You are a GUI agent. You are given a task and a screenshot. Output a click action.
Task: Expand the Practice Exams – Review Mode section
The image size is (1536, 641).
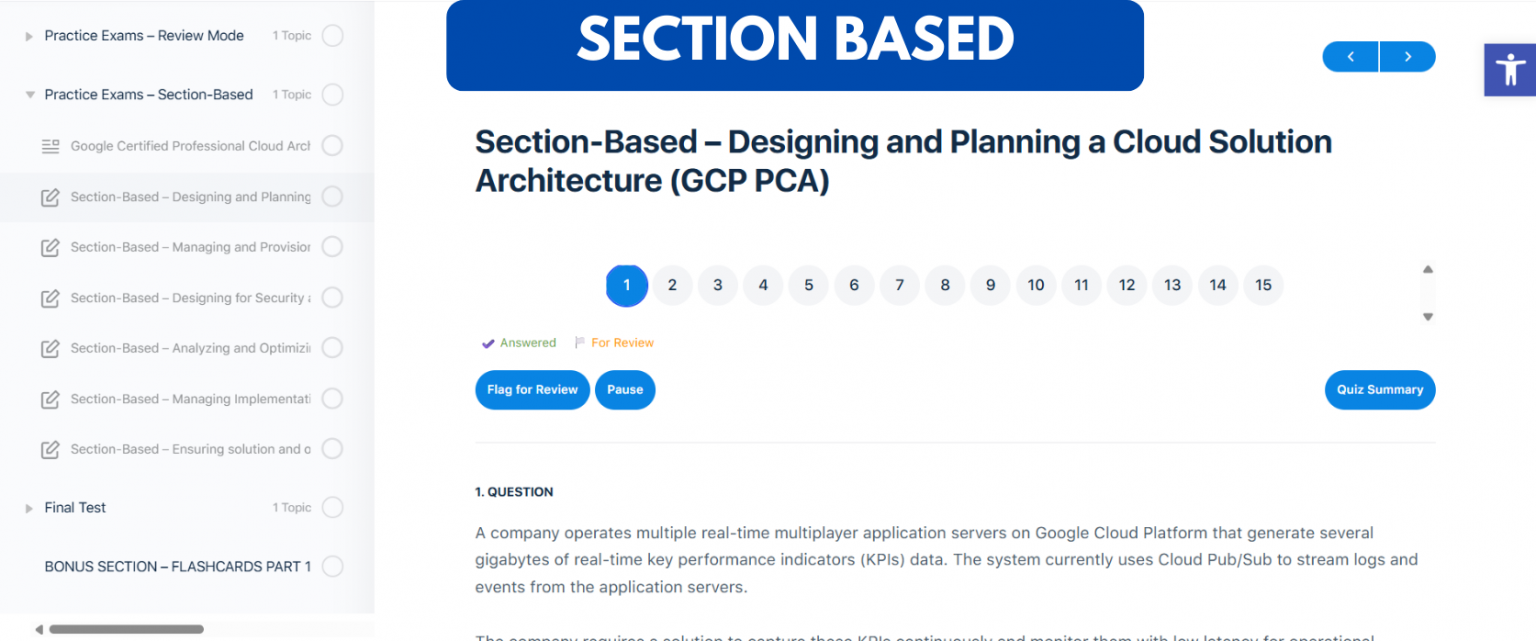point(29,35)
